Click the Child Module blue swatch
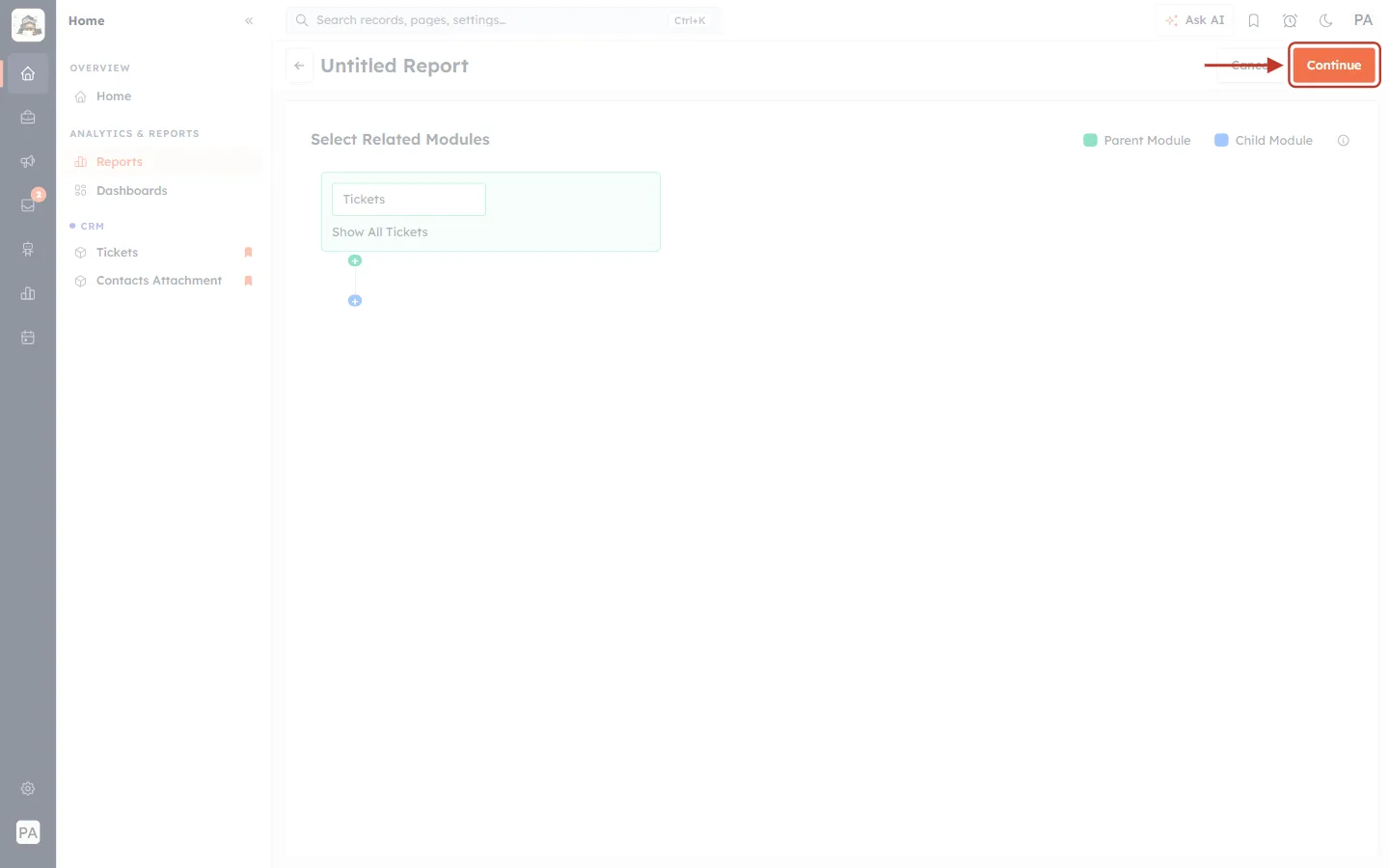This screenshot has height=868, width=1389. (1221, 141)
